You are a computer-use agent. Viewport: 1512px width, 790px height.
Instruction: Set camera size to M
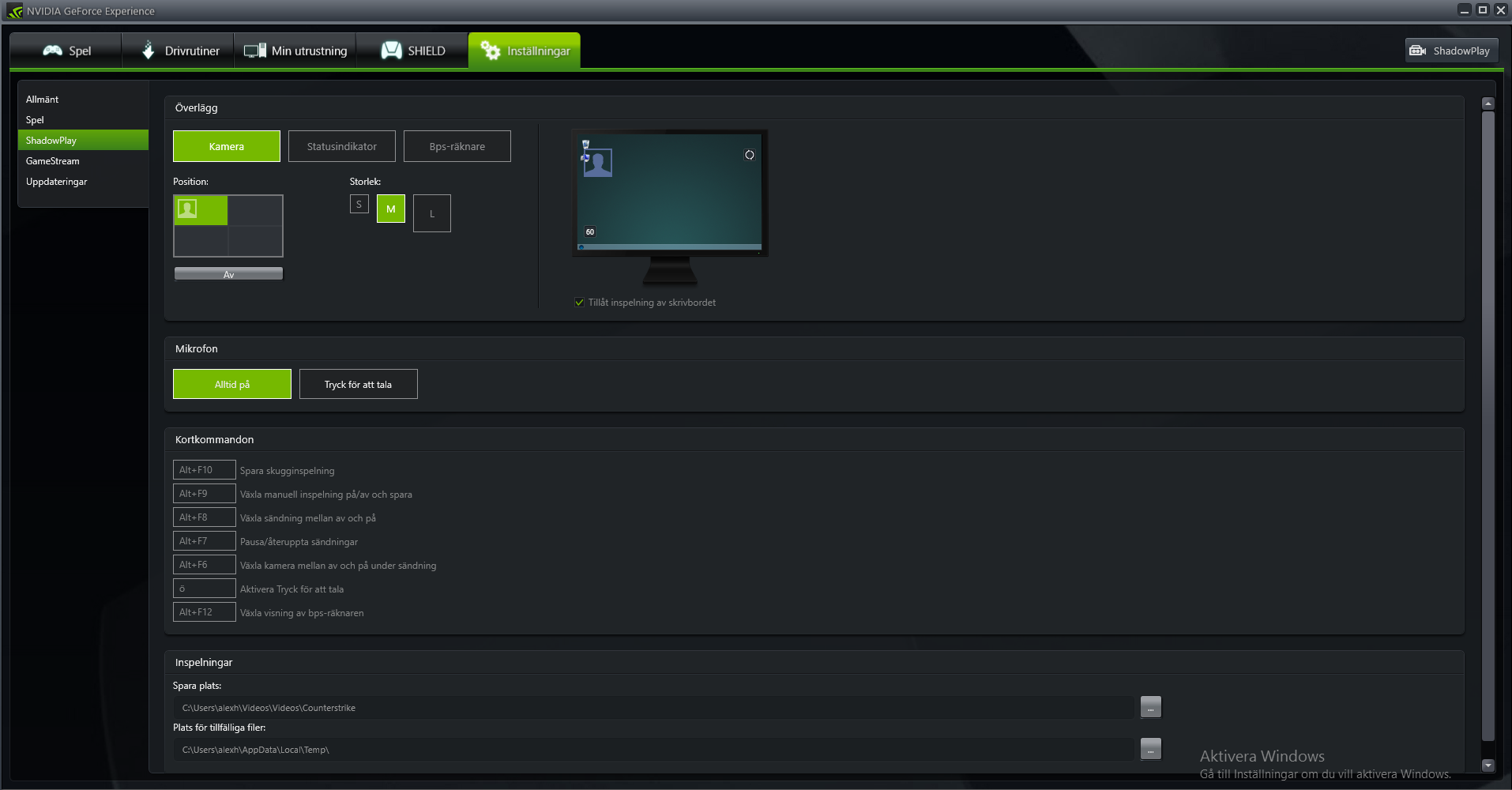point(391,209)
